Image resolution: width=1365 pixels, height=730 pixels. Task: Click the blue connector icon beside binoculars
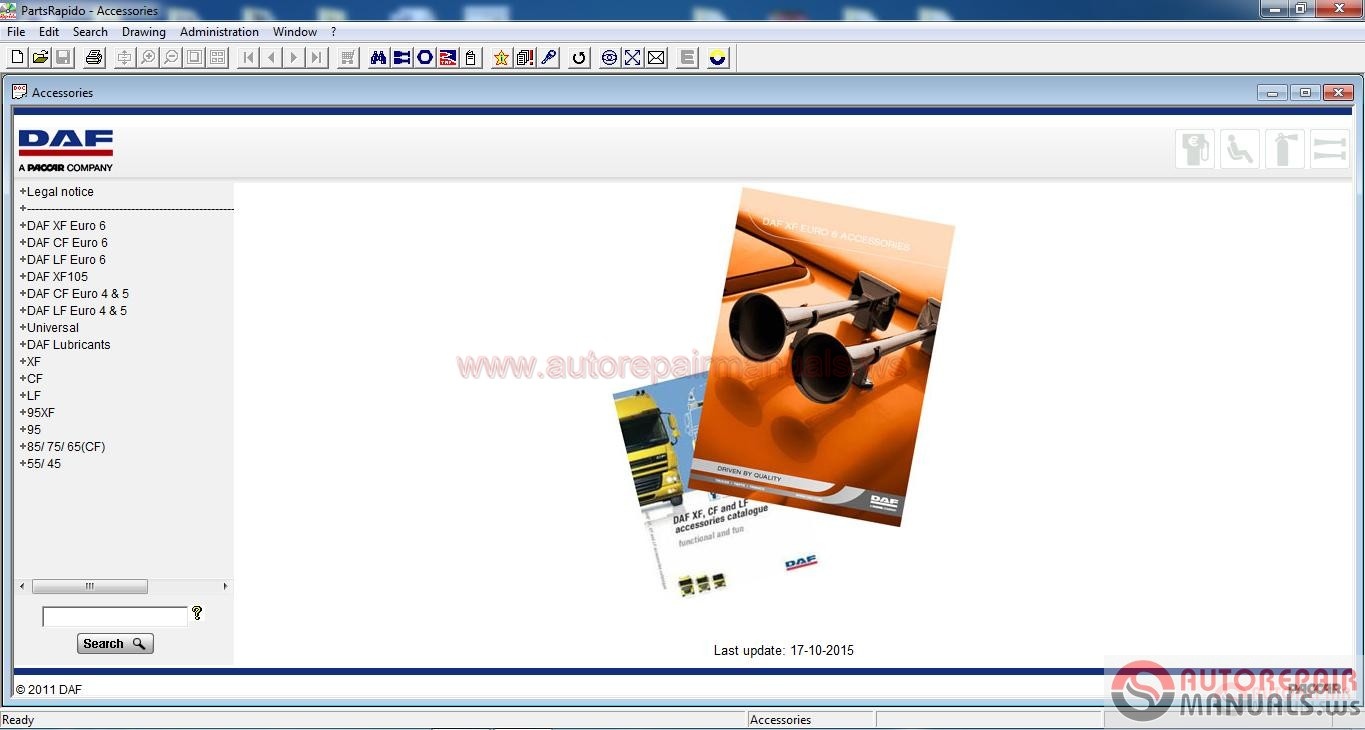(401, 58)
